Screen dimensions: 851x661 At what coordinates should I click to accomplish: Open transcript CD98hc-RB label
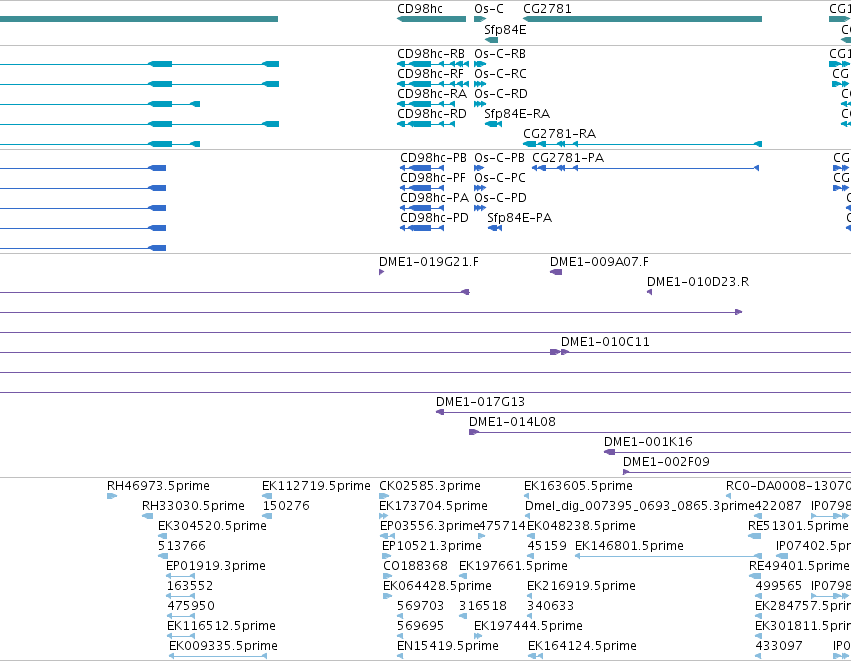tap(431, 54)
